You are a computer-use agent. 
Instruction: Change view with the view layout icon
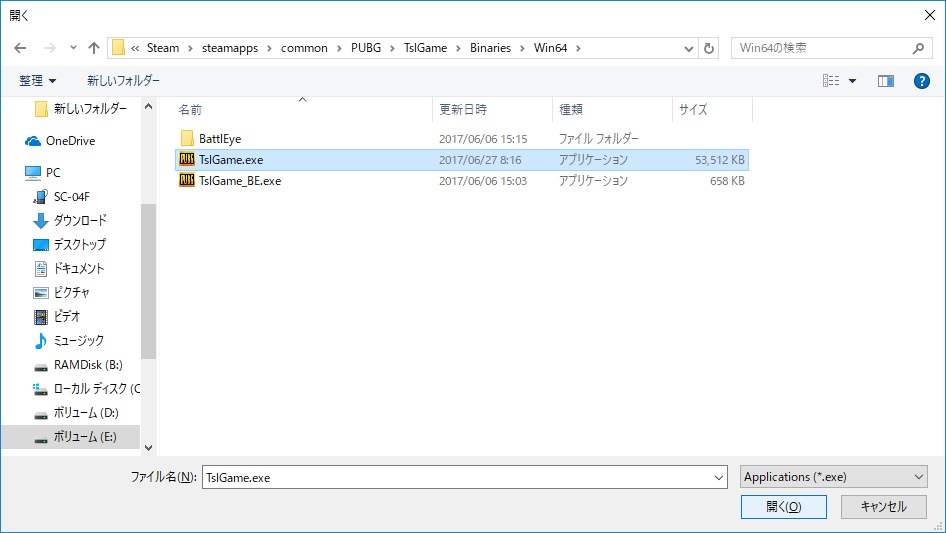[831, 81]
